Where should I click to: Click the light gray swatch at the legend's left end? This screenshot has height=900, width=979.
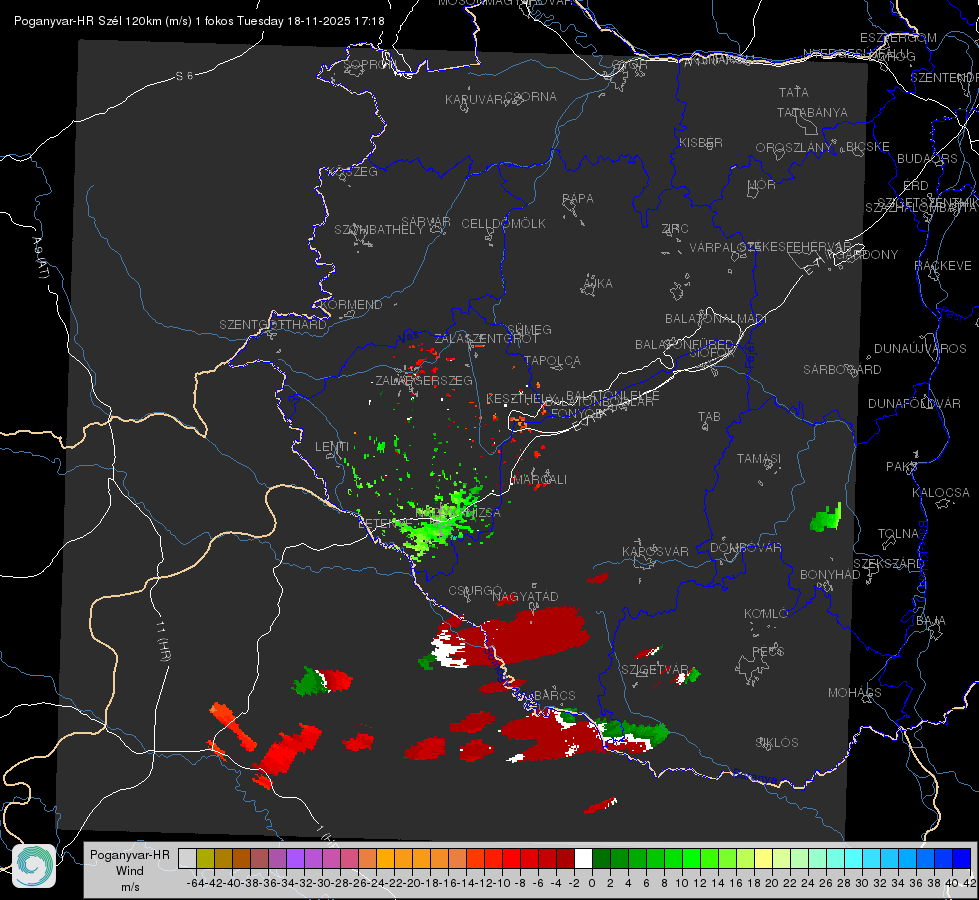[x=187, y=859]
